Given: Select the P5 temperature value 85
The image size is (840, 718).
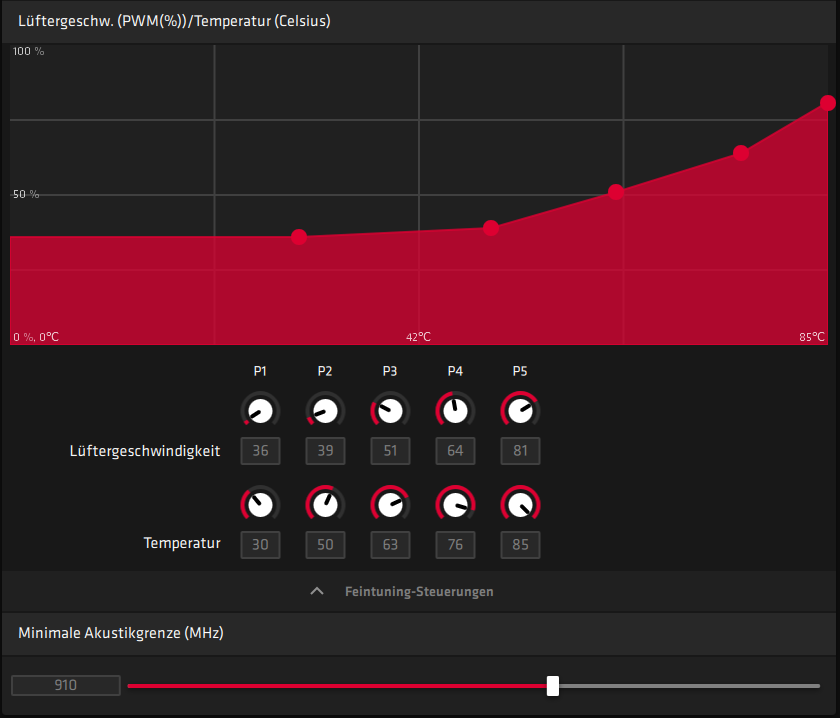Looking at the screenshot, I should [520, 545].
